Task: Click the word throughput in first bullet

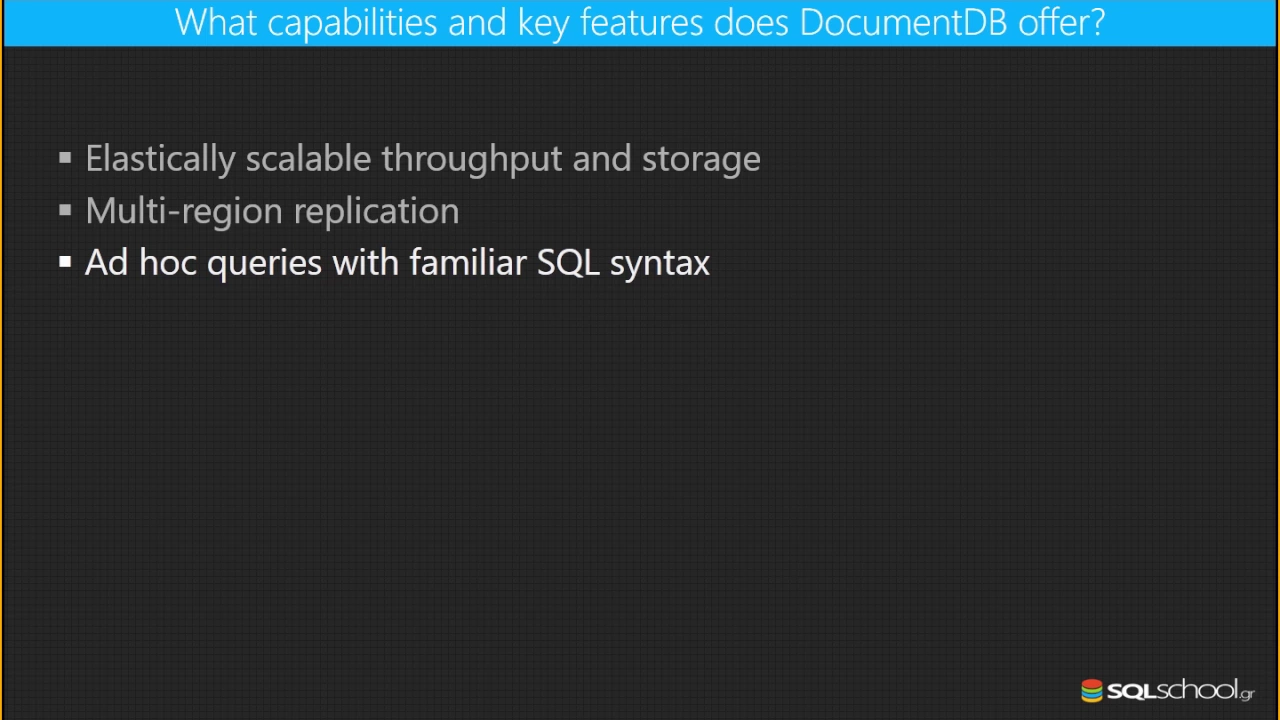Action: point(472,159)
